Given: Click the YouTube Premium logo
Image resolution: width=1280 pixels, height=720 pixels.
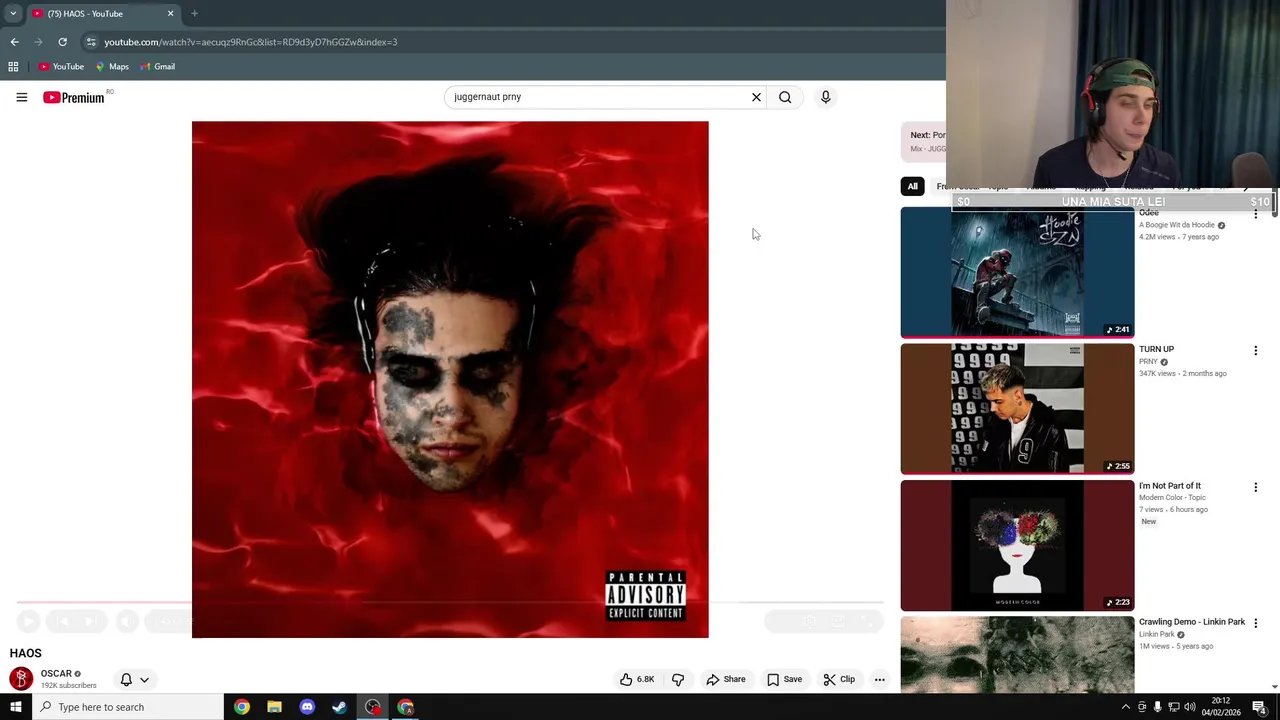Looking at the screenshot, I should (x=73, y=97).
